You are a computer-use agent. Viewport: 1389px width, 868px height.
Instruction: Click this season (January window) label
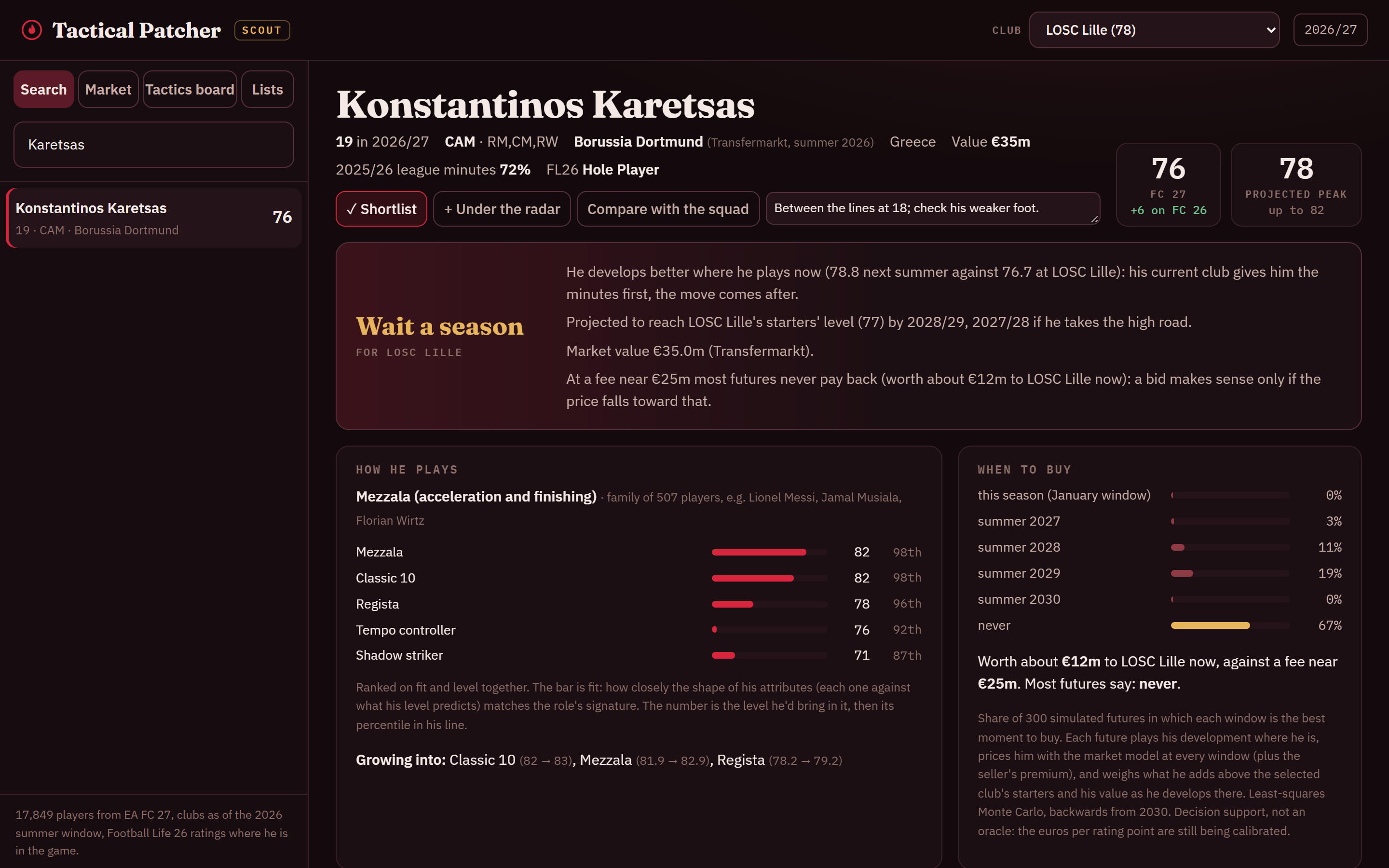pos(1063,495)
